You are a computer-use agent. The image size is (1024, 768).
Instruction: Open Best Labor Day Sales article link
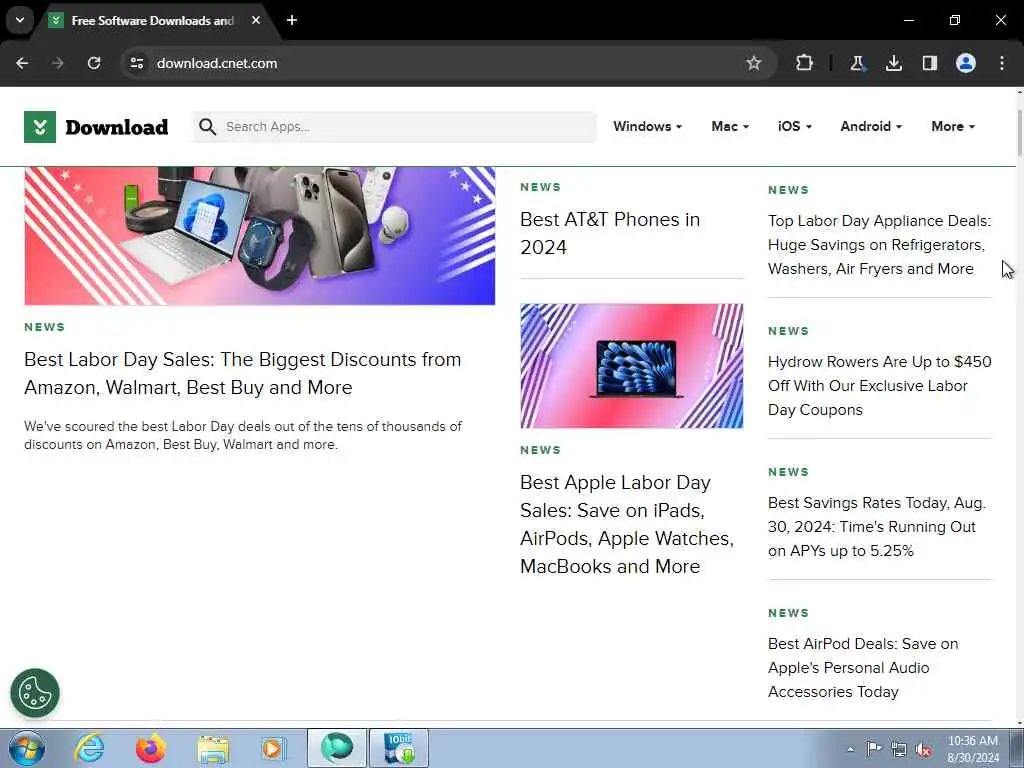pyautogui.click(x=242, y=374)
